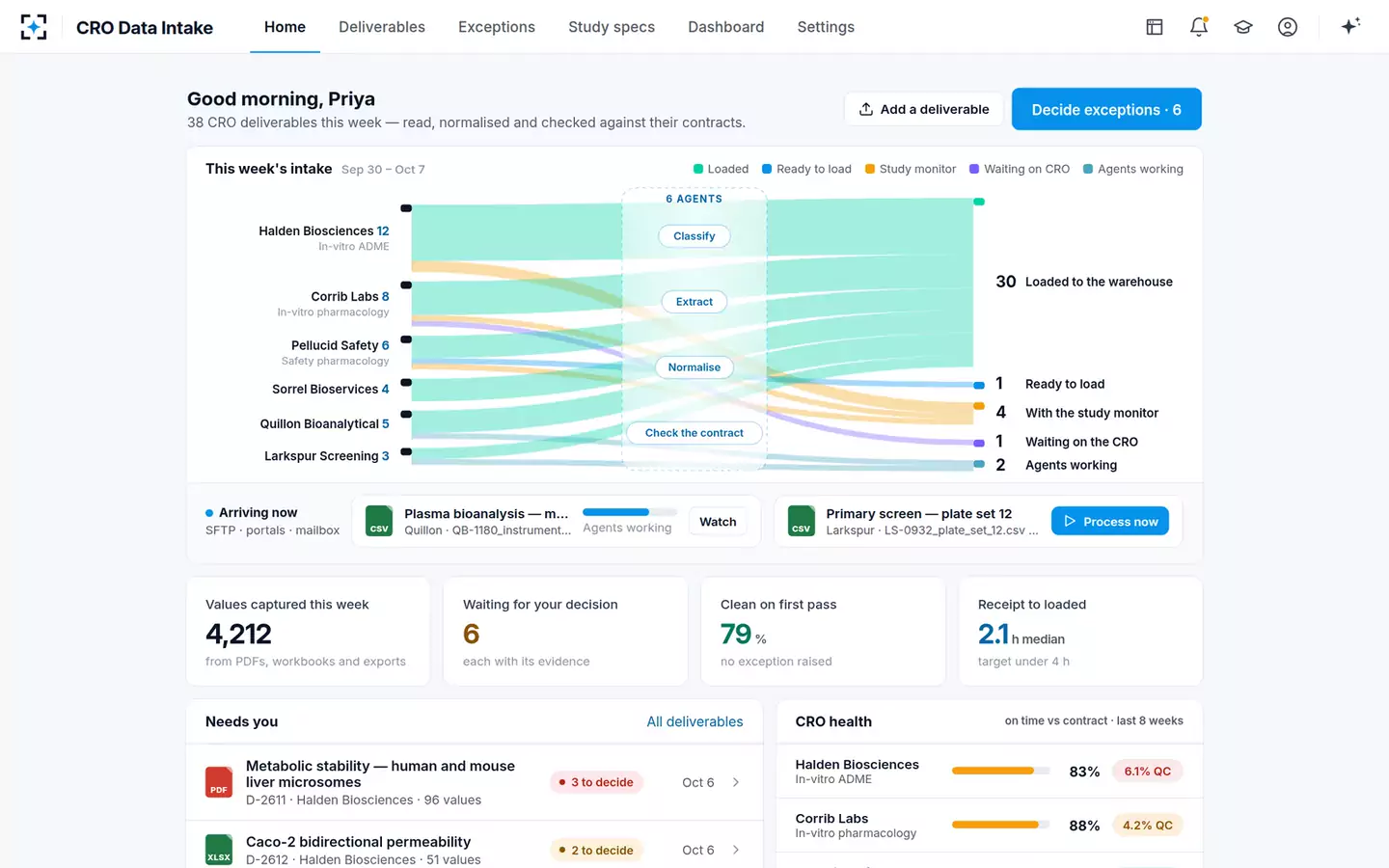Open Metabolic stability row chevron
The width and height of the screenshot is (1389, 868).
pyautogui.click(x=736, y=782)
